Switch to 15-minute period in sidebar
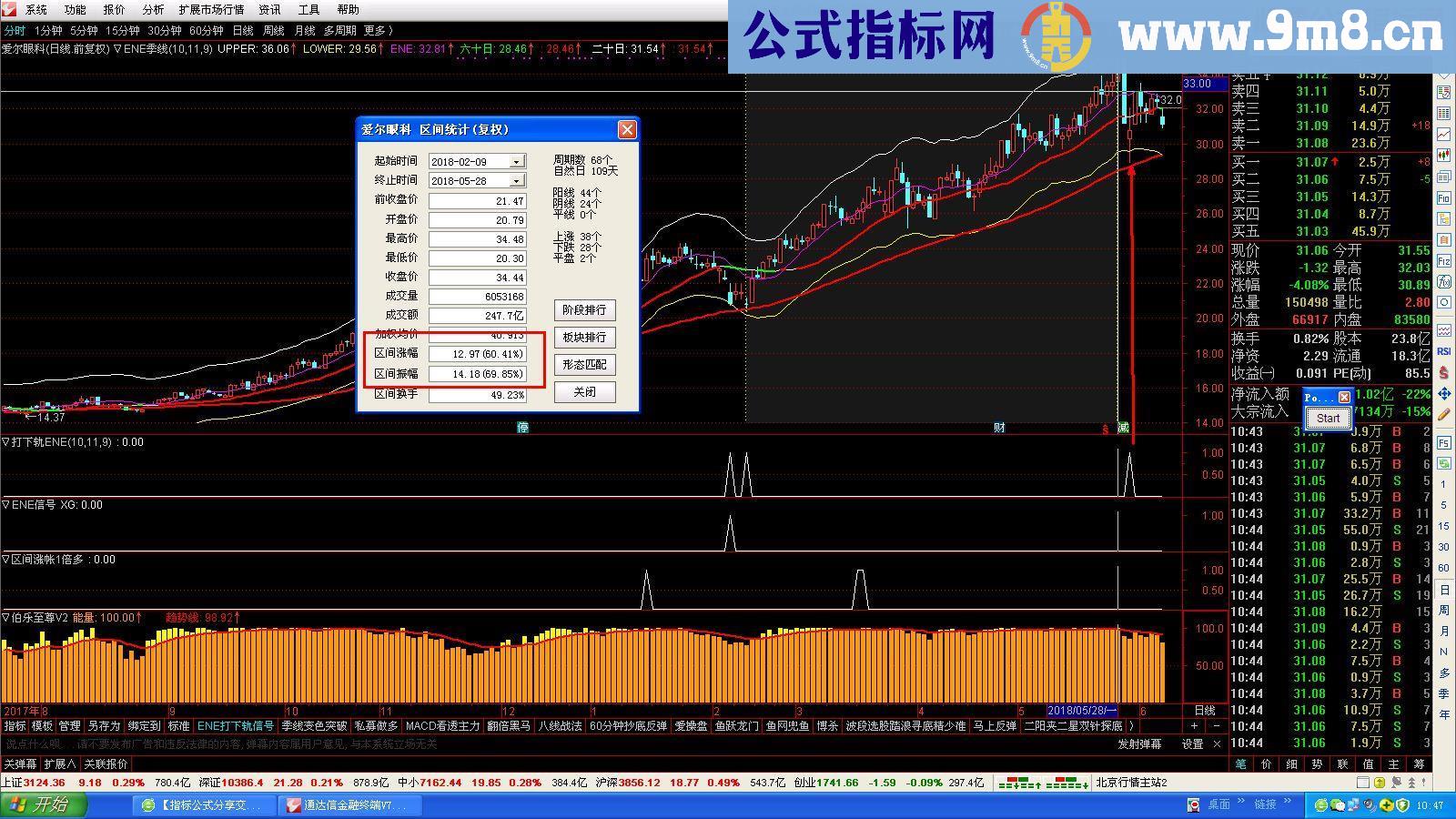Viewport: 1456px width, 819px height. (x=1444, y=526)
